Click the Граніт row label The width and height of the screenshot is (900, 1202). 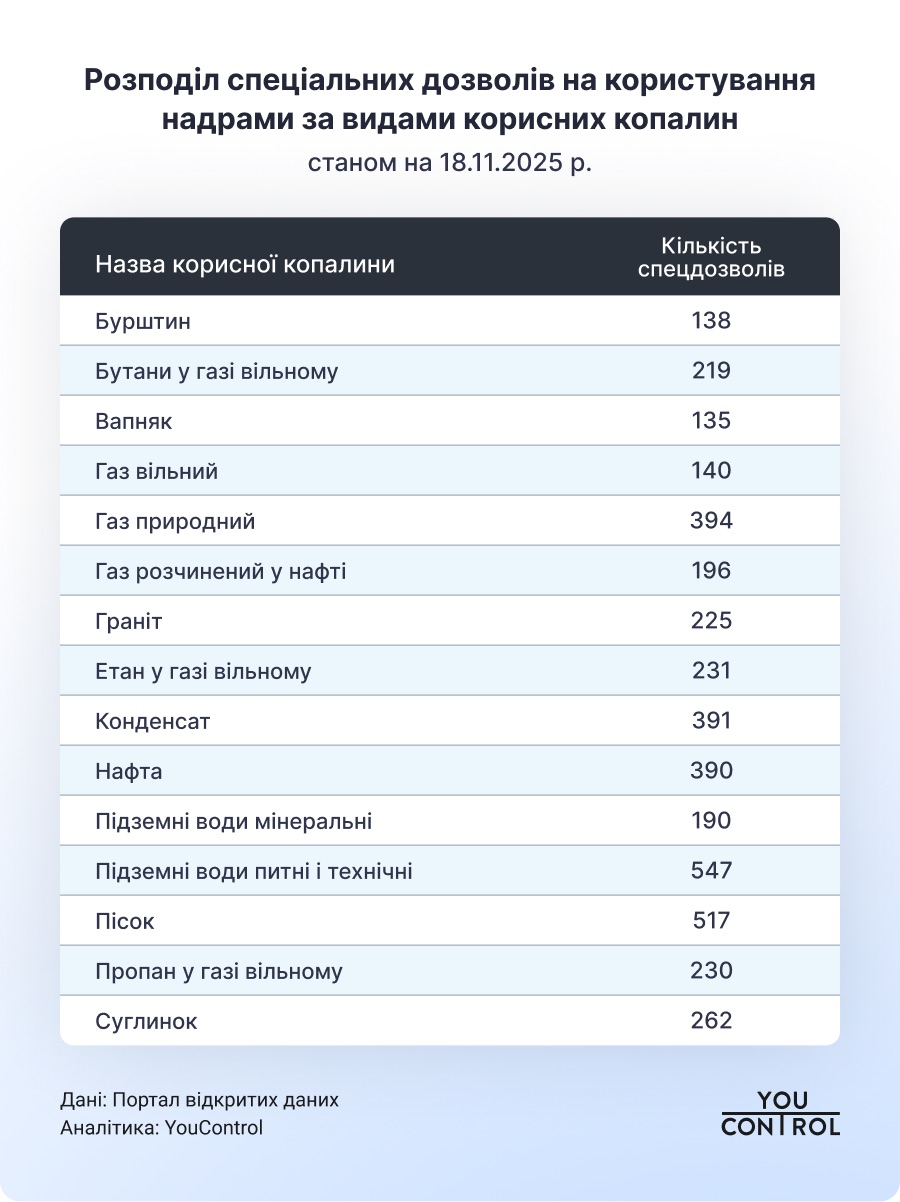point(129,621)
